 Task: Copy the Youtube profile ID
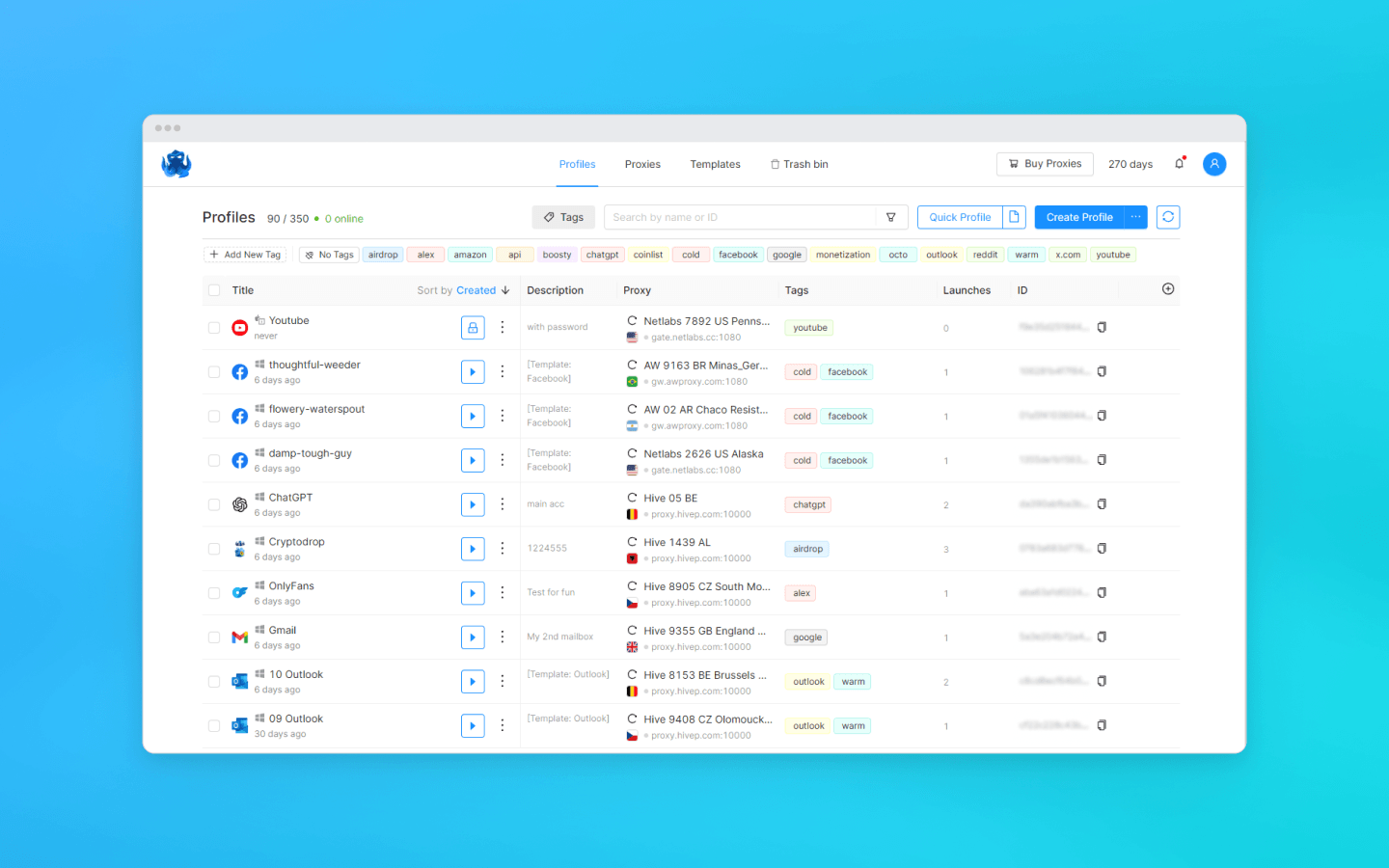coord(1102,327)
